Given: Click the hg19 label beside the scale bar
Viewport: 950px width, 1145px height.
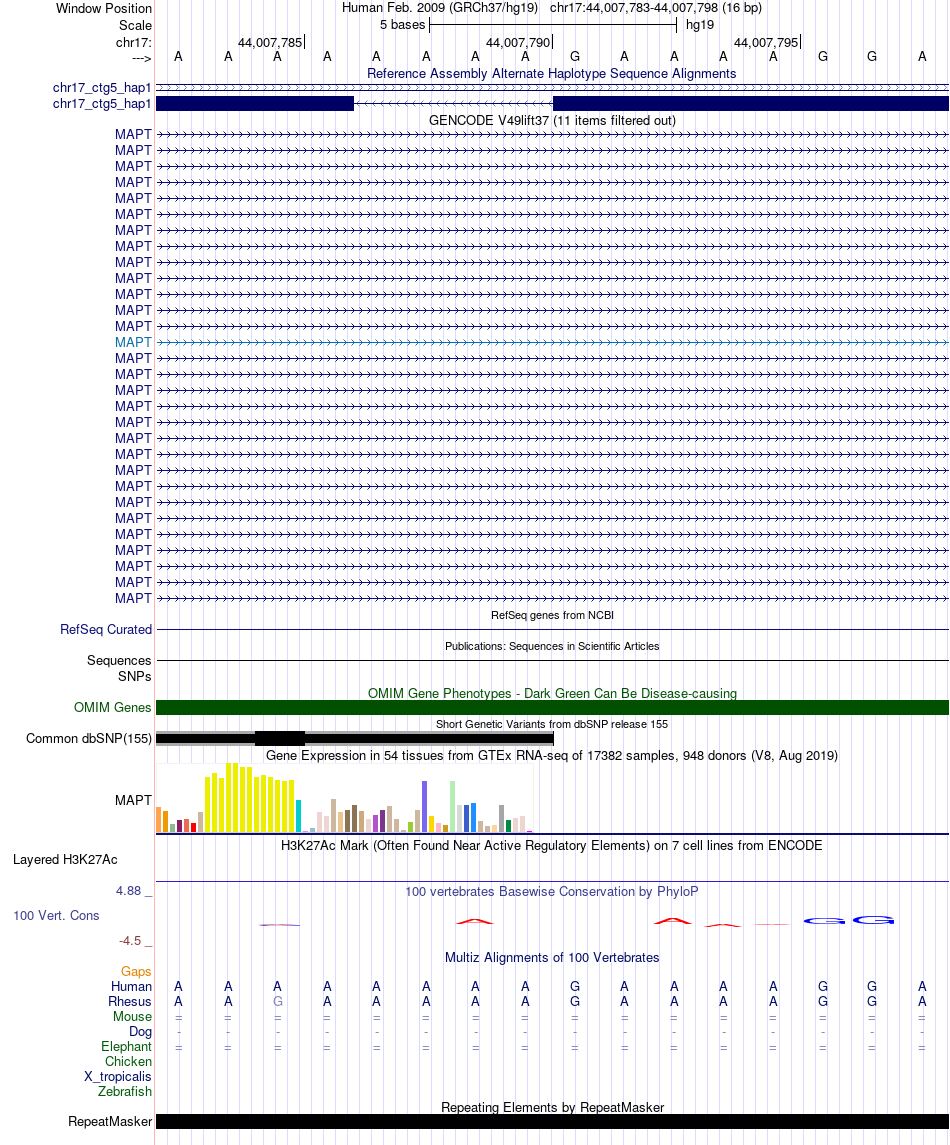Looking at the screenshot, I should pos(700,25).
